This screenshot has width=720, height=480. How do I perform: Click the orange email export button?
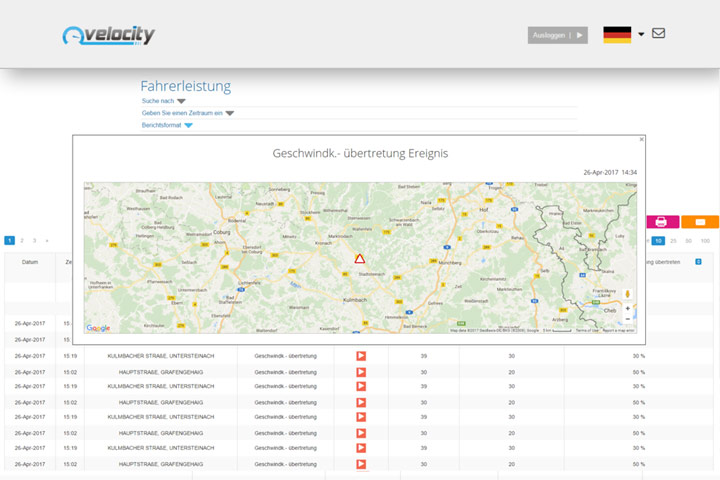[700, 222]
